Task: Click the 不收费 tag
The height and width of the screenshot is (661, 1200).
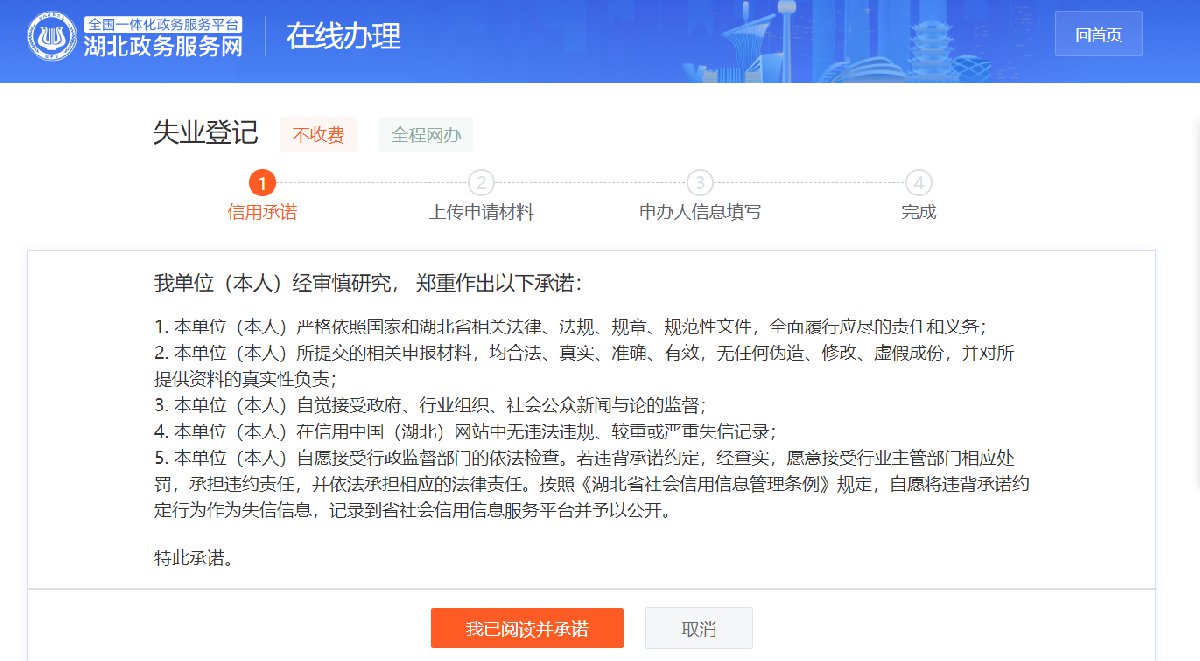Action: pyautogui.click(x=318, y=134)
